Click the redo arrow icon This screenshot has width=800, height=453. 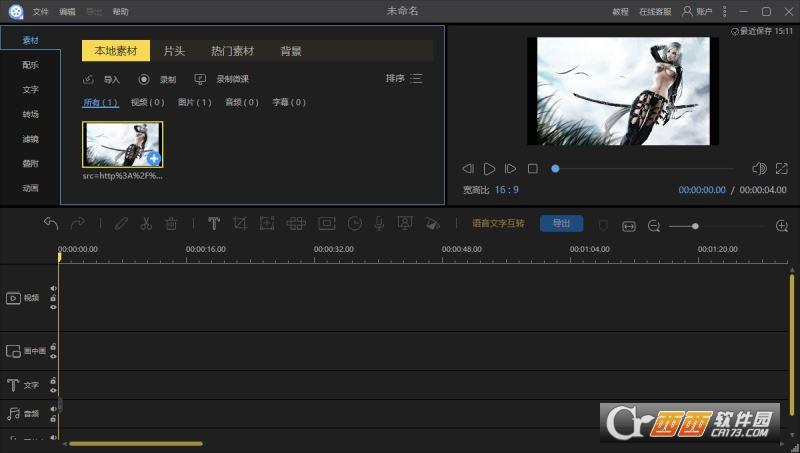tap(78, 223)
